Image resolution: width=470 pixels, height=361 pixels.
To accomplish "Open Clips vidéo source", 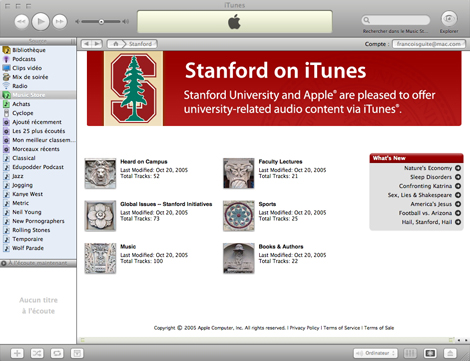I will tap(38, 68).
